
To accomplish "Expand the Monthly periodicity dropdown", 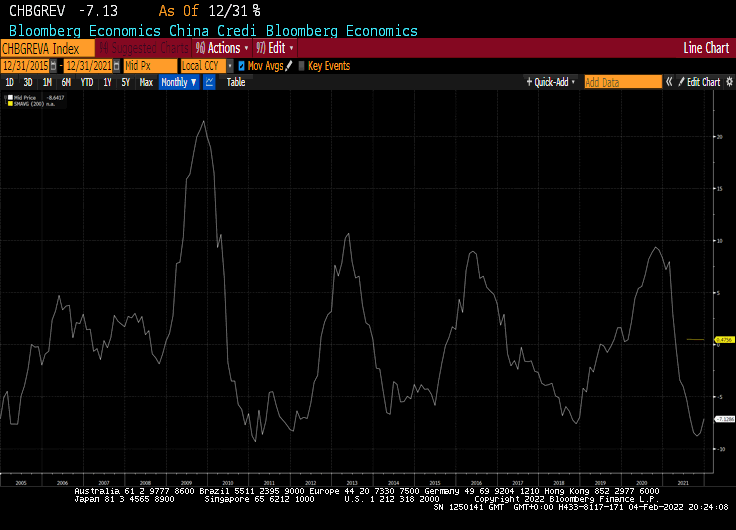I will pyautogui.click(x=180, y=82).
